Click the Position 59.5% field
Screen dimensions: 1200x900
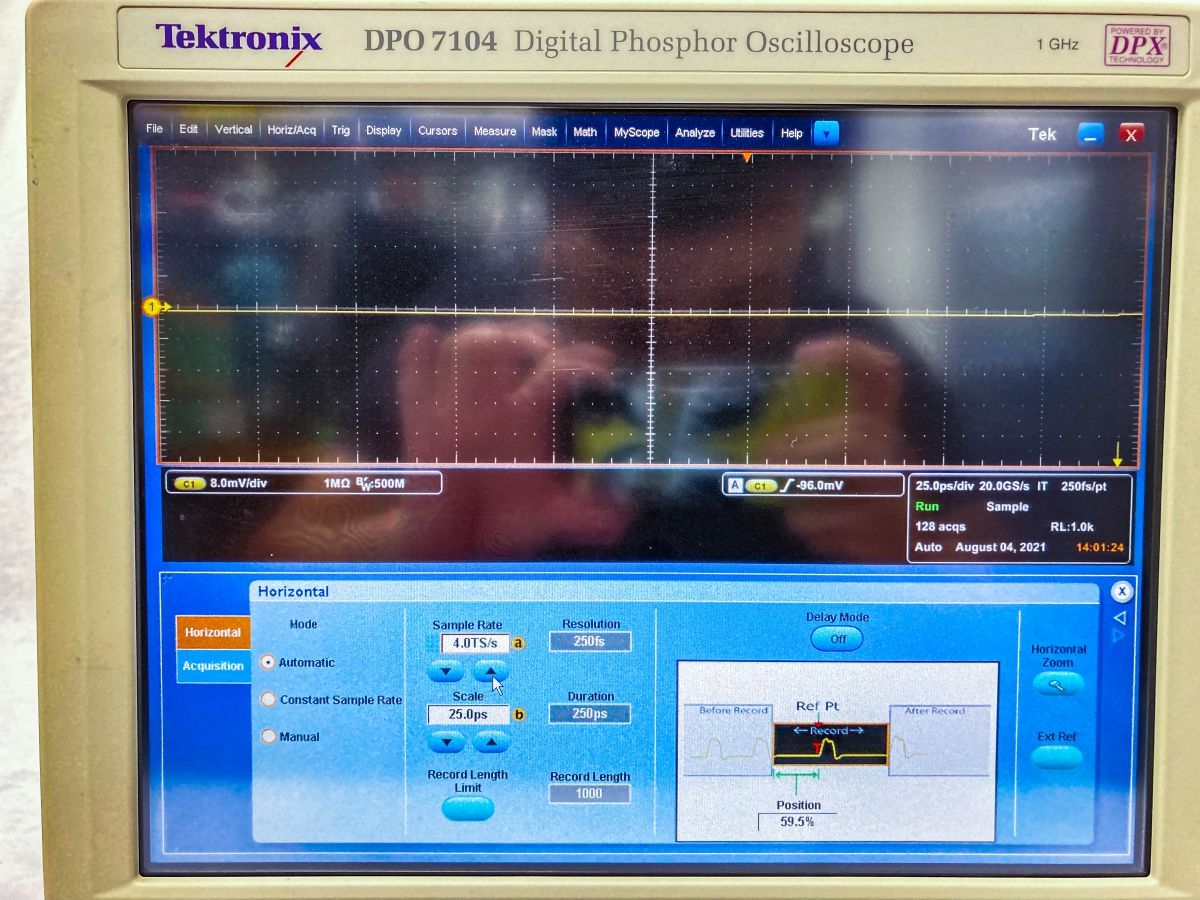(797, 821)
